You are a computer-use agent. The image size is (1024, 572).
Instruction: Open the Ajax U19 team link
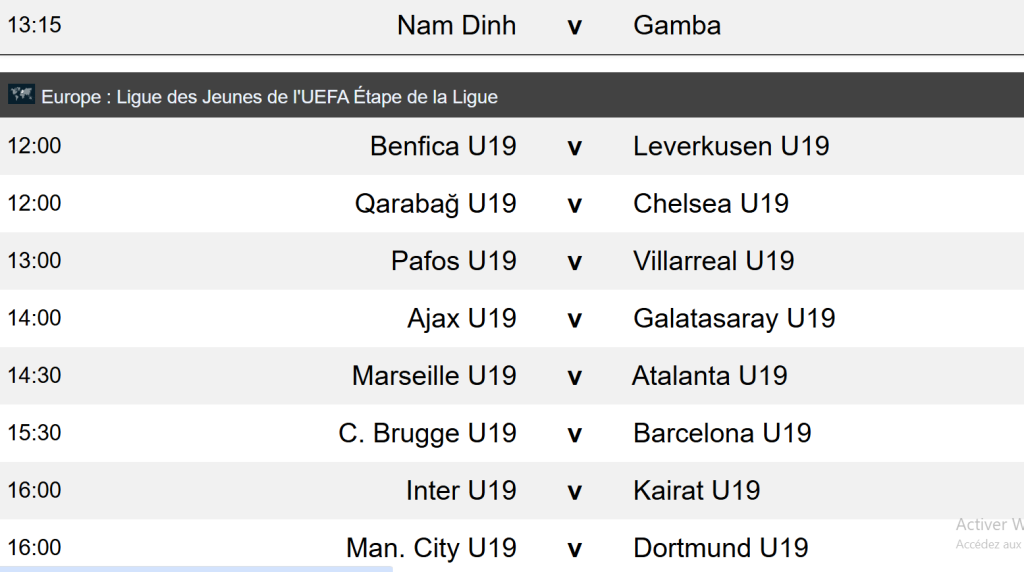462,319
